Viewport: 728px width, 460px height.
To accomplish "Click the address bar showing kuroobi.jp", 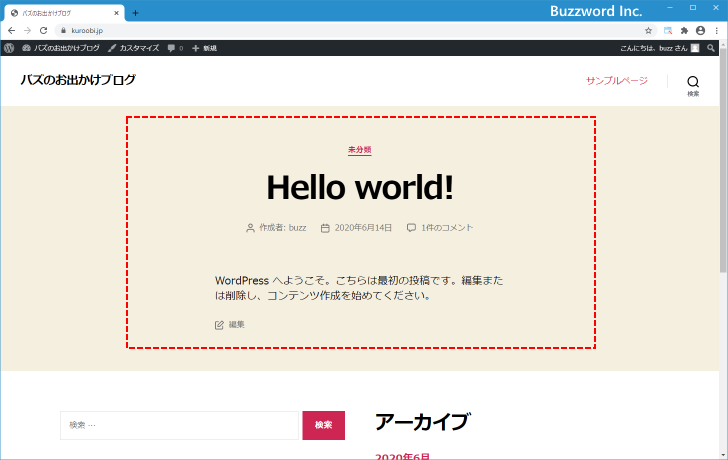I will (x=355, y=31).
